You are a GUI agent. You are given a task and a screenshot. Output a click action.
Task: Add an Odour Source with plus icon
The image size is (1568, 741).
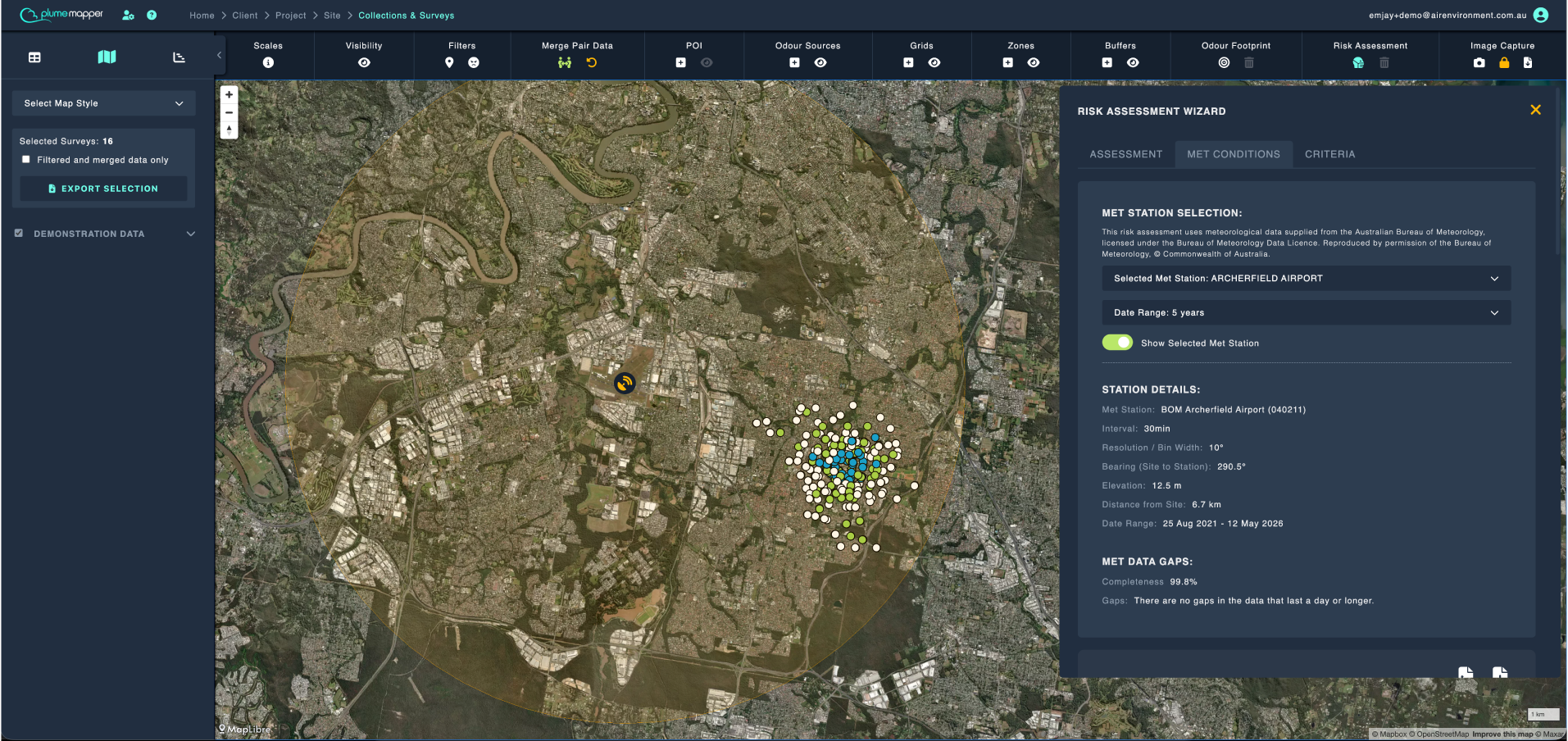tap(795, 63)
